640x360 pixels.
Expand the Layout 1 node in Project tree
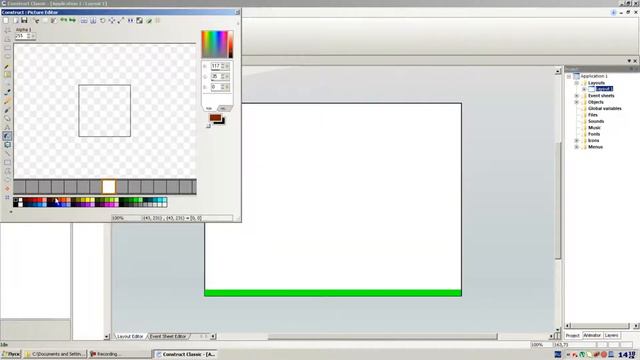[584, 89]
